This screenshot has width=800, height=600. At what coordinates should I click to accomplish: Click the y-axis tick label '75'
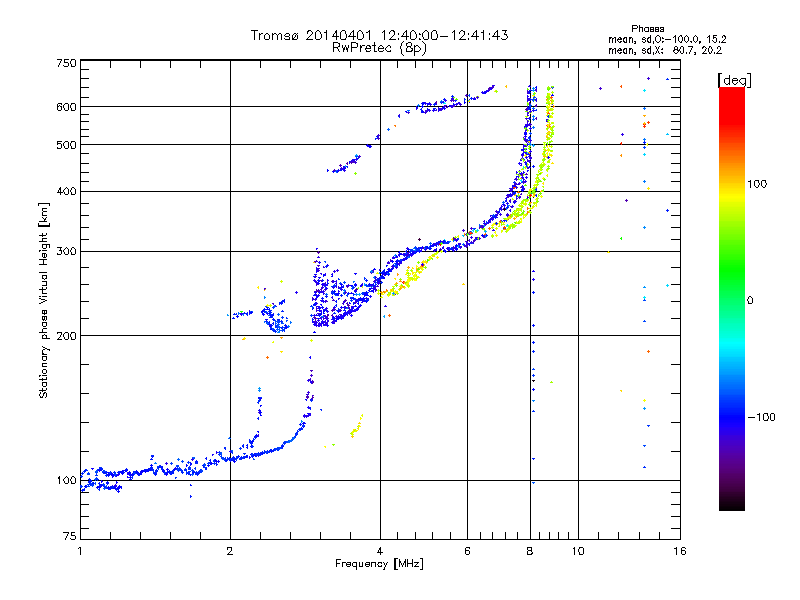[x=70, y=536]
